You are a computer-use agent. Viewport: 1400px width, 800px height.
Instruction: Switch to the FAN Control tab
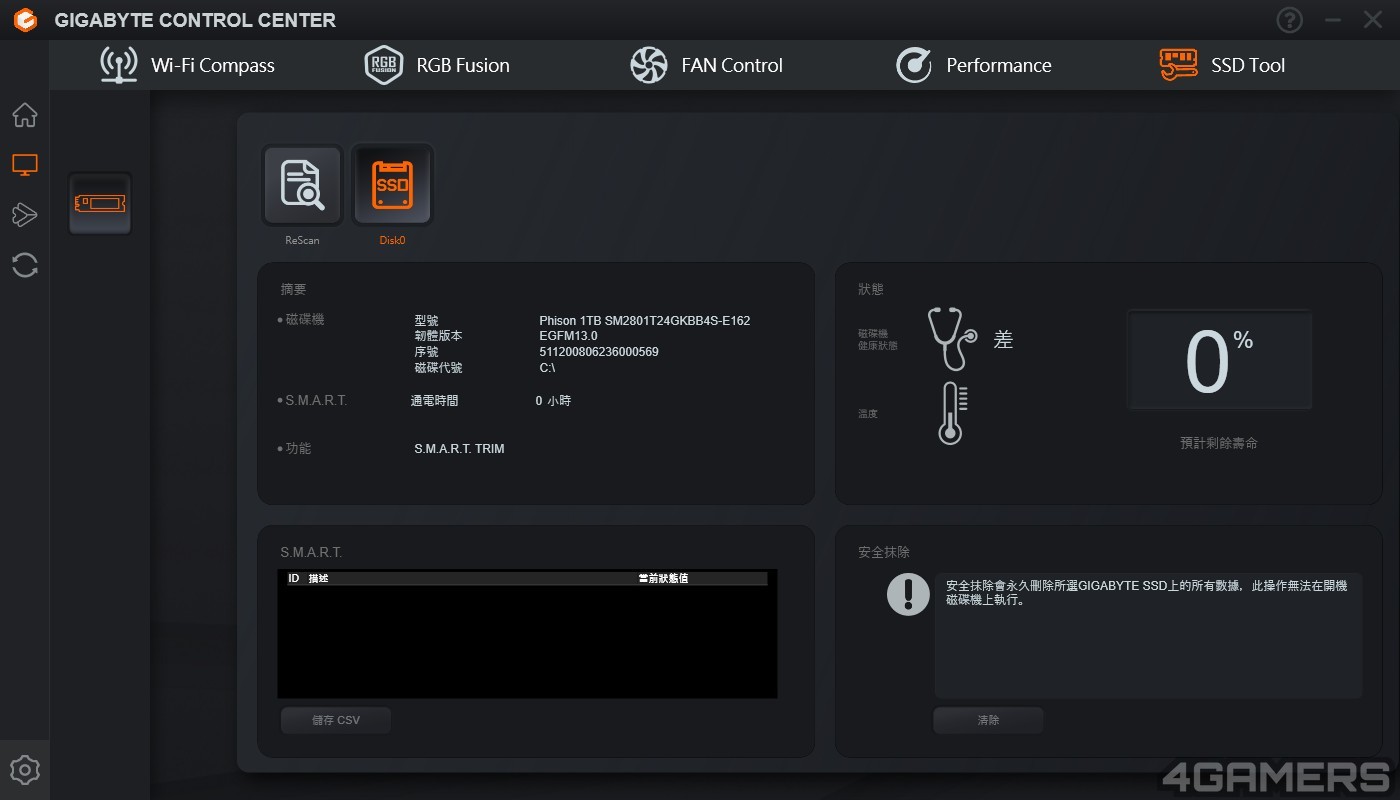(706, 65)
